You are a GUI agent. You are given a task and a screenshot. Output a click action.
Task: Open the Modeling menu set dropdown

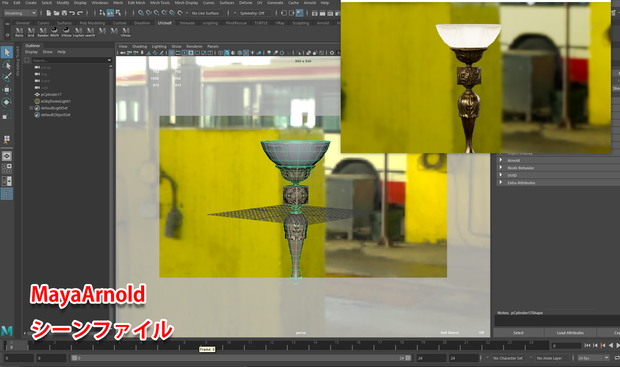(x=20, y=13)
